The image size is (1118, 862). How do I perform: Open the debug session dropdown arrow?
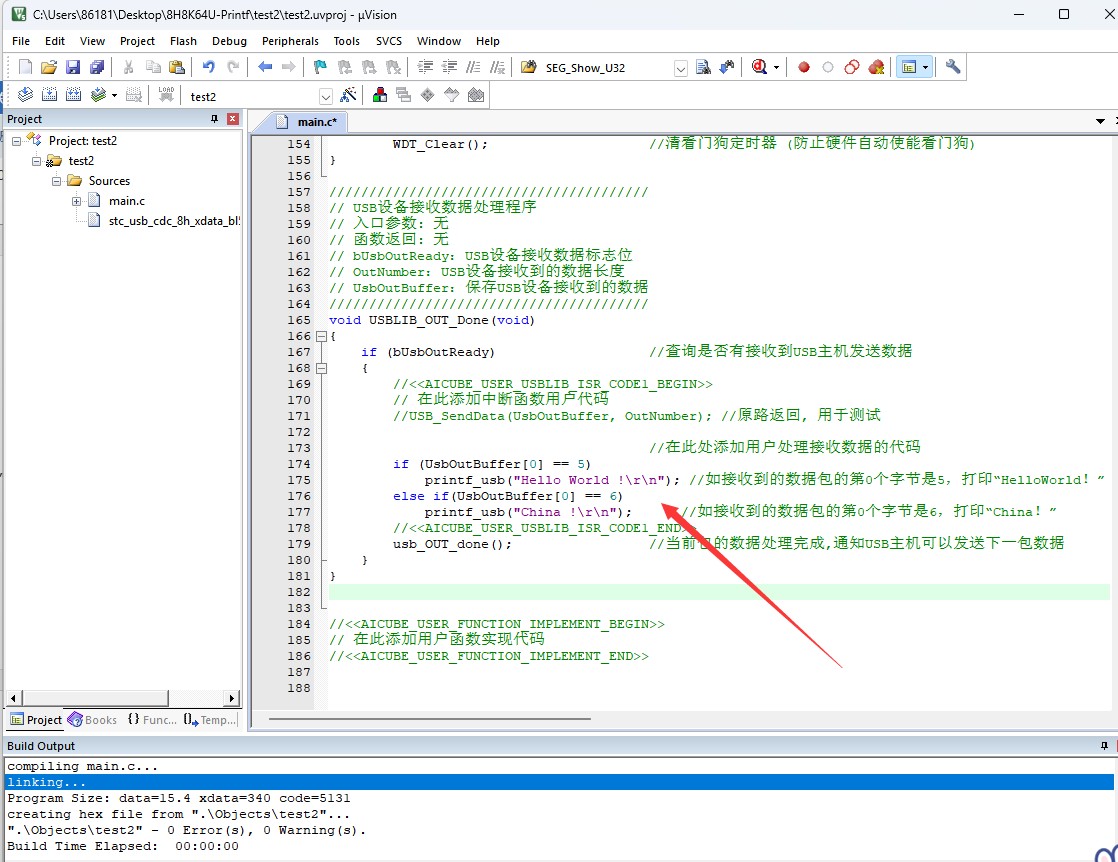[x=776, y=68]
